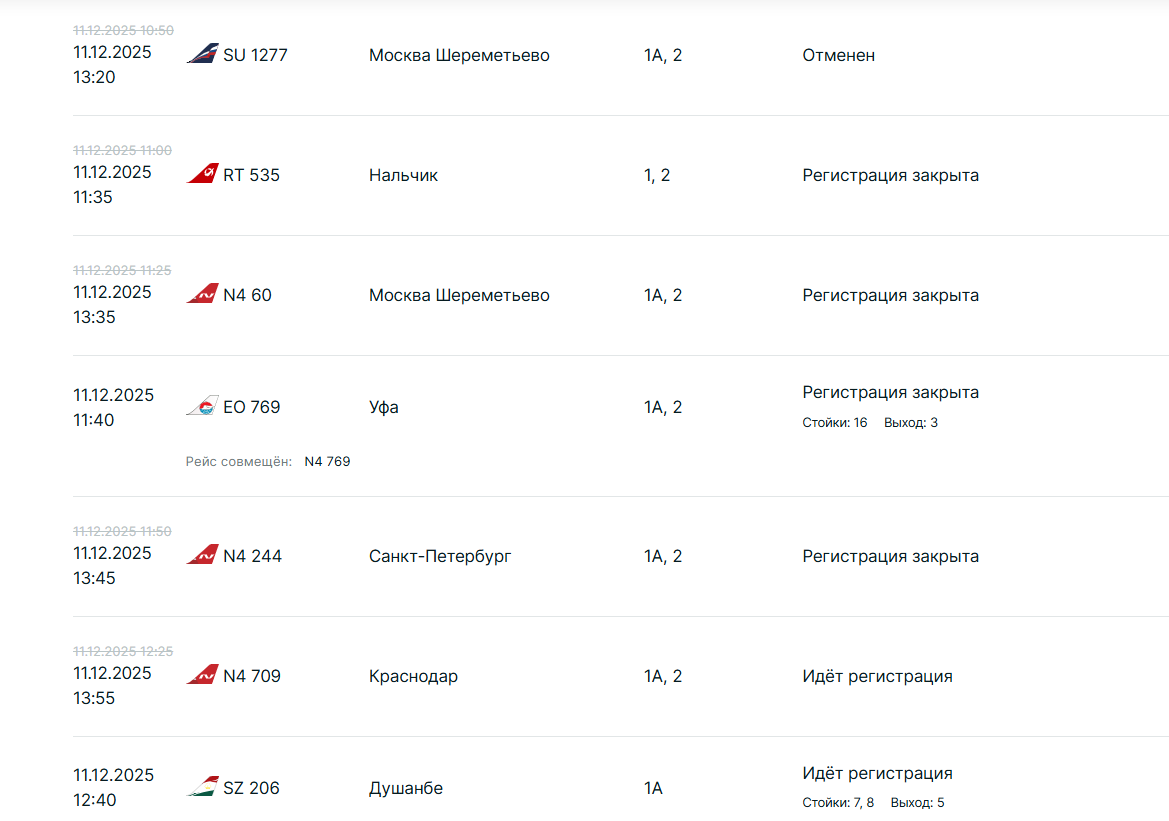Click Нальчик destination text
Viewport: 1169px width, 821px height.
coord(403,175)
